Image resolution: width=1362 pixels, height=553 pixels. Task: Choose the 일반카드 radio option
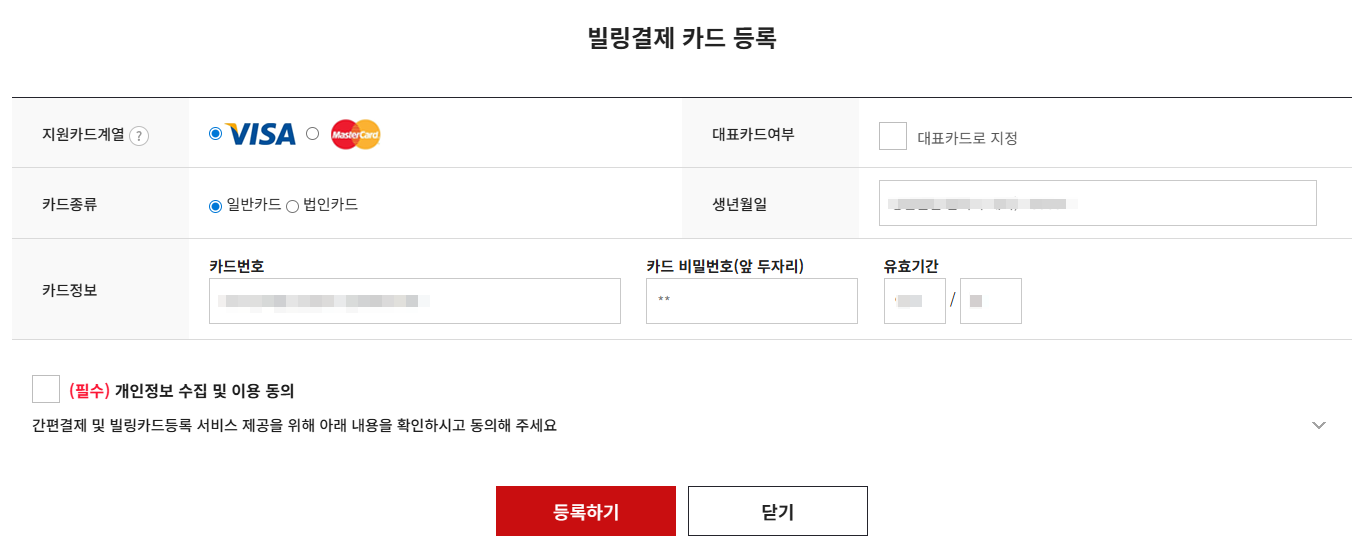[x=215, y=206]
